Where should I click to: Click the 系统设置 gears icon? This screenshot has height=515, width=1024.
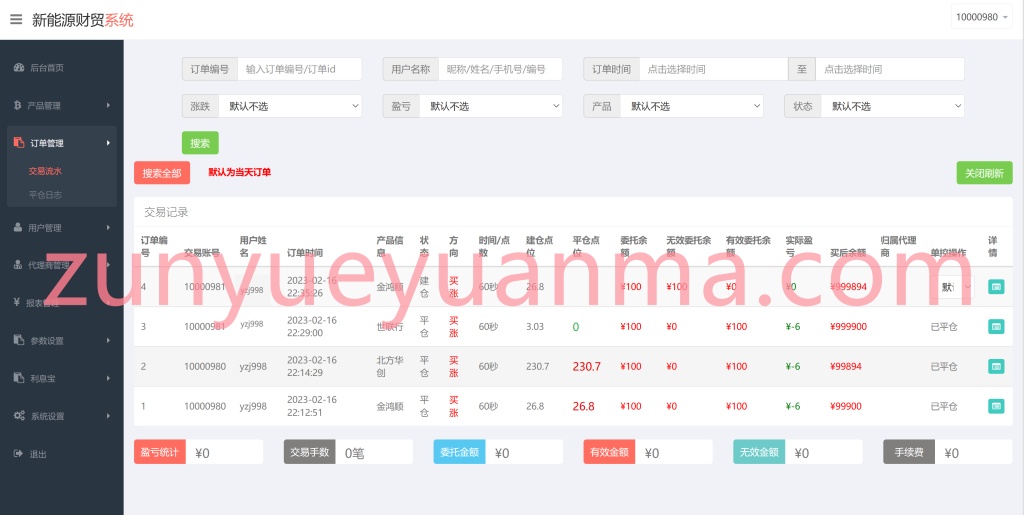tap(19, 416)
